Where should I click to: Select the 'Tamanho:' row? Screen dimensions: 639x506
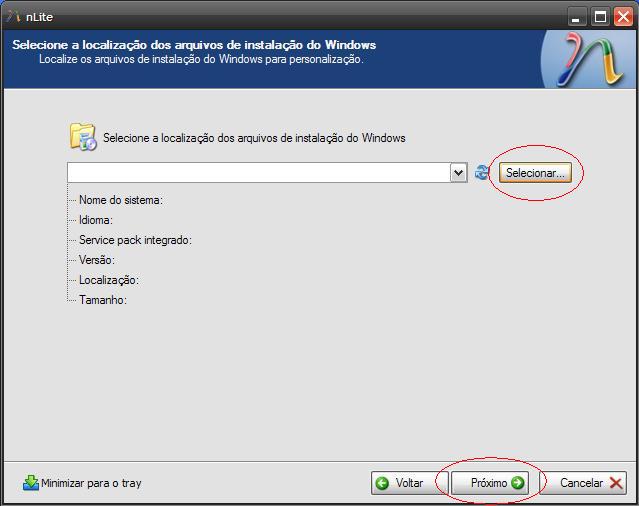pyautogui.click(x=103, y=300)
